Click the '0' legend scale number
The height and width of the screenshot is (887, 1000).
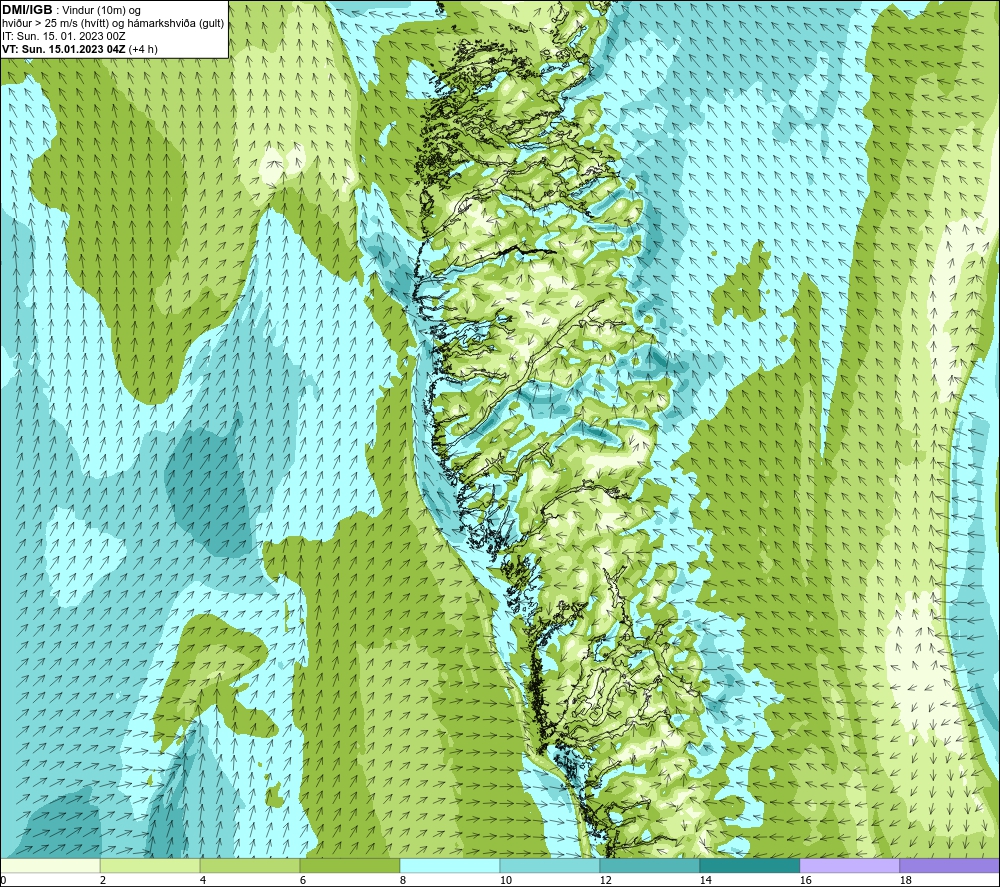coord(3,881)
